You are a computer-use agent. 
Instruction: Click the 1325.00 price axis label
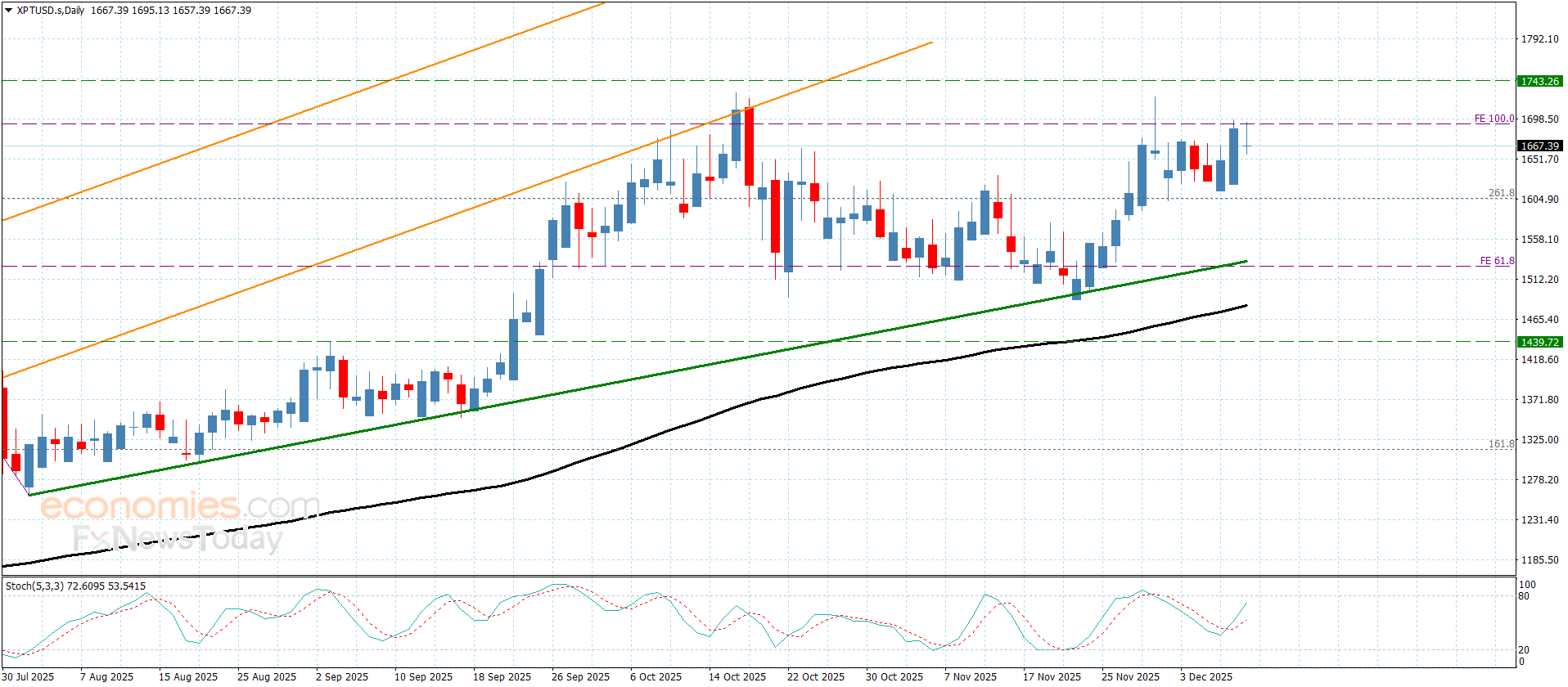pyautogui.click(x=1539, y=439)
